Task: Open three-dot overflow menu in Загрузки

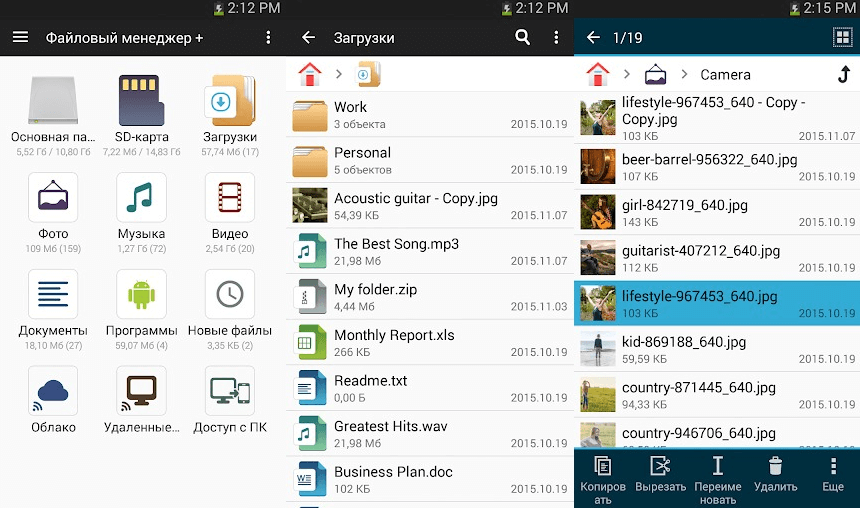Action: coord(557,38)
